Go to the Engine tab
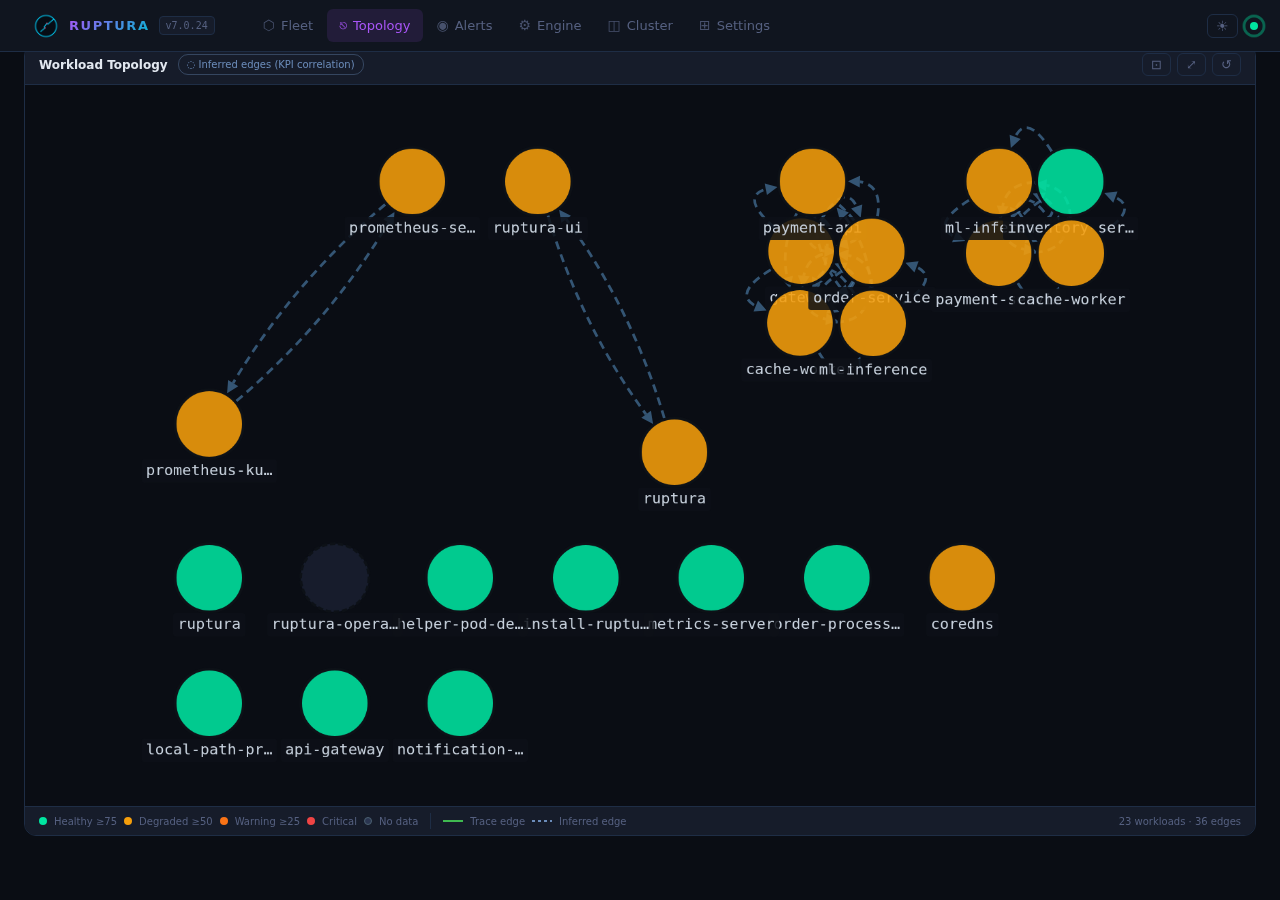This screenshot has width=1280, height=900. (x=550, y=26)
